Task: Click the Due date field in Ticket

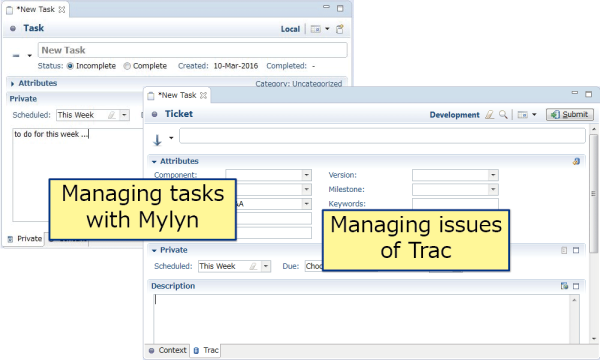Action: tap(314, 266)
